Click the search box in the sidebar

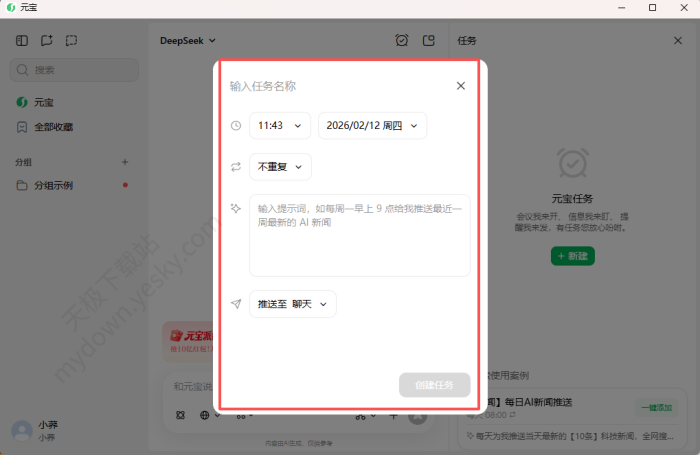coord(74,70)
